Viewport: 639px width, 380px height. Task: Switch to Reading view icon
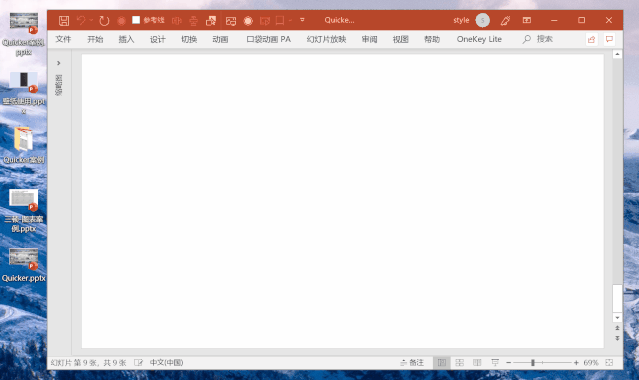point(477,362)
